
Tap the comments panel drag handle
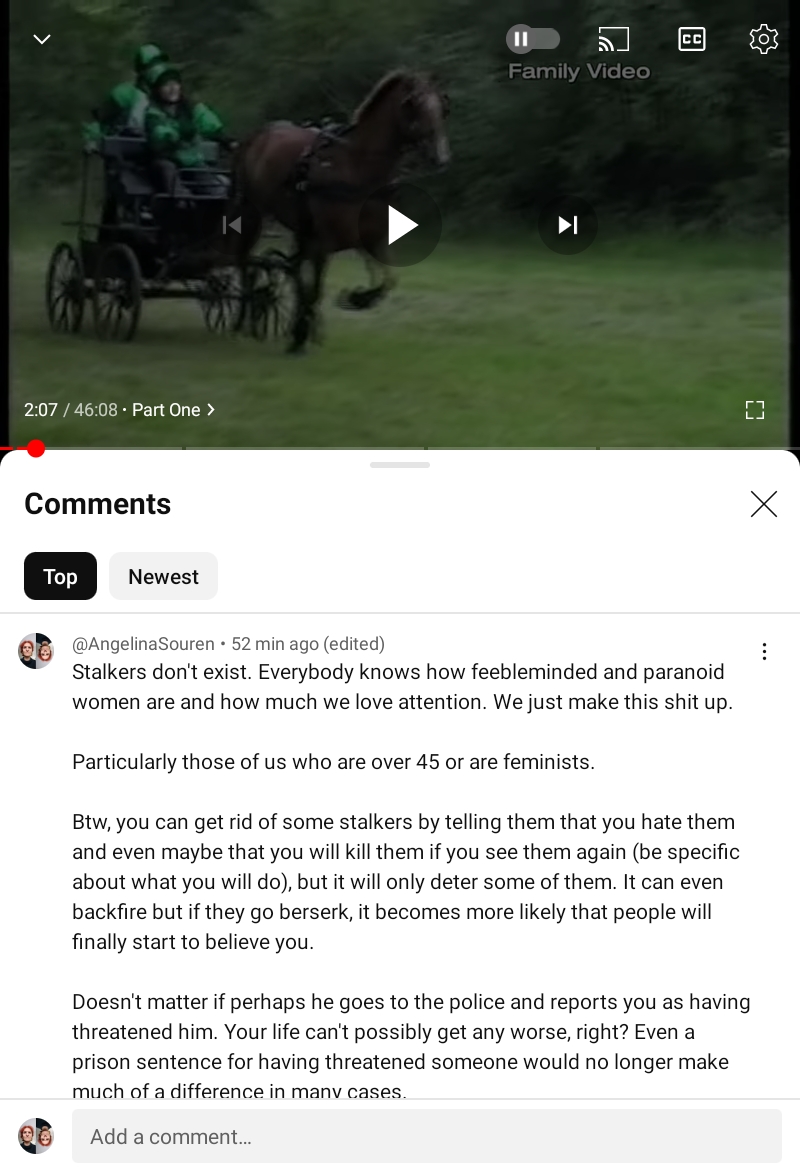[x=400, y=465]
